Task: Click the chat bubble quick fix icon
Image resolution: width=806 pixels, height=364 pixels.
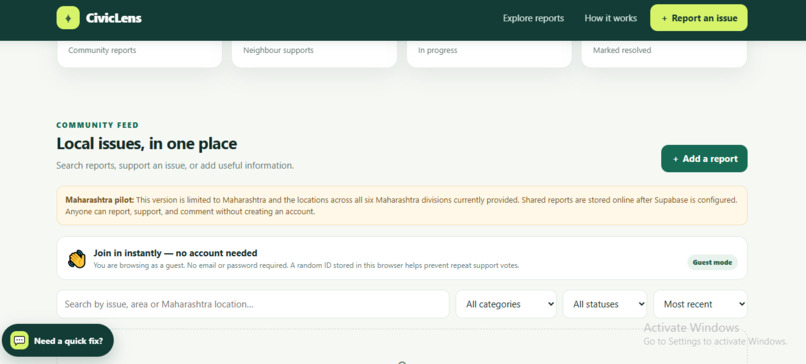Action: [20, 340]
